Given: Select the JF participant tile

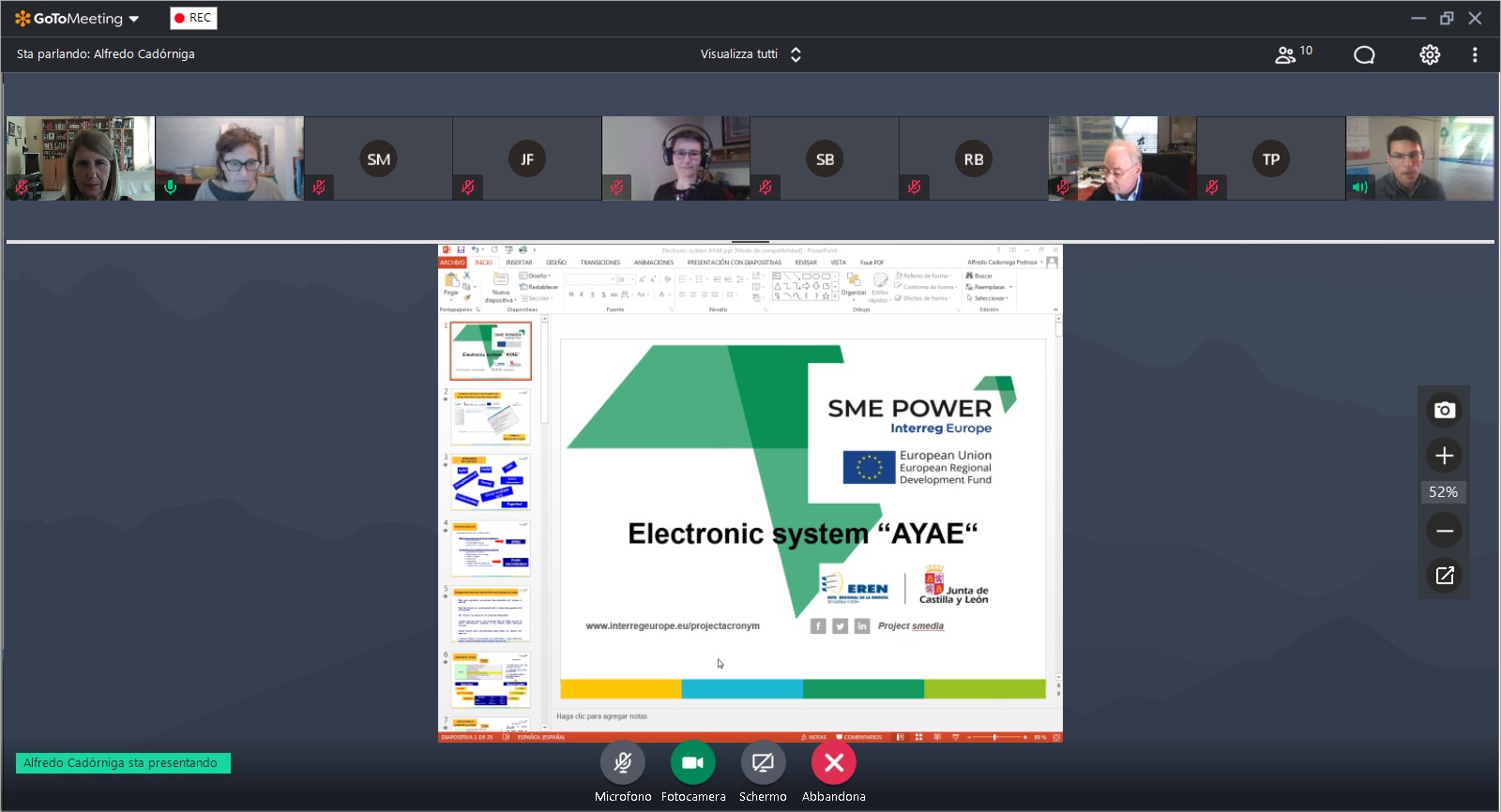Looking at the screenshot, I should [527, 158].
